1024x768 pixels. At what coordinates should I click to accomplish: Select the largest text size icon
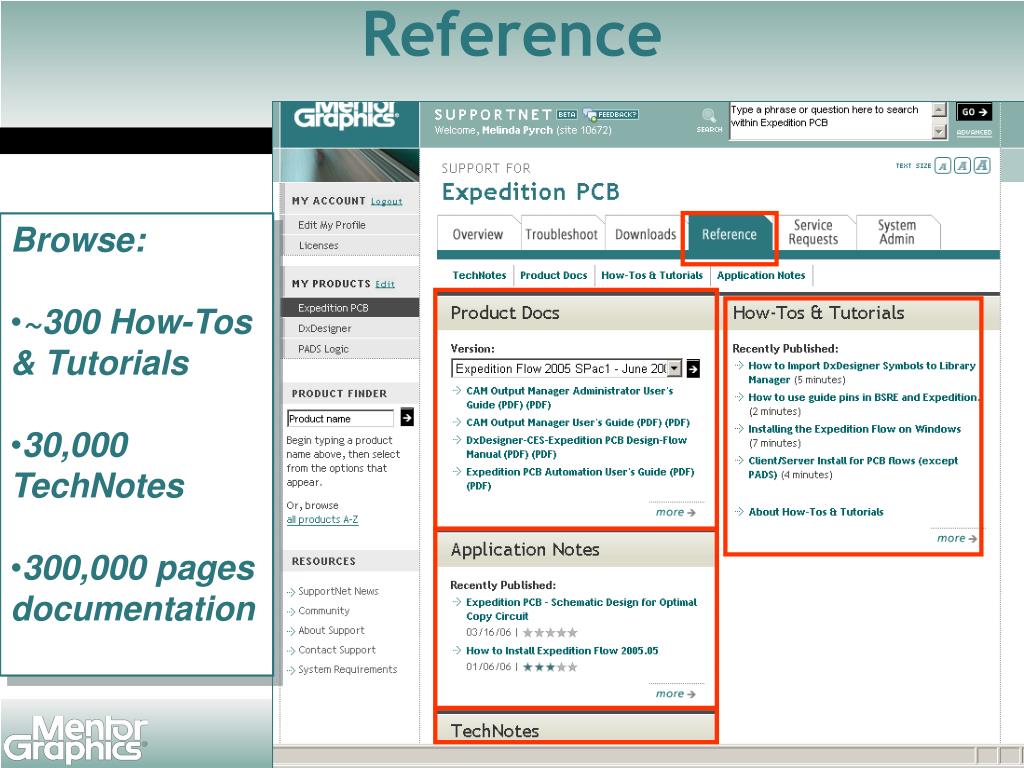pos(982,166)
